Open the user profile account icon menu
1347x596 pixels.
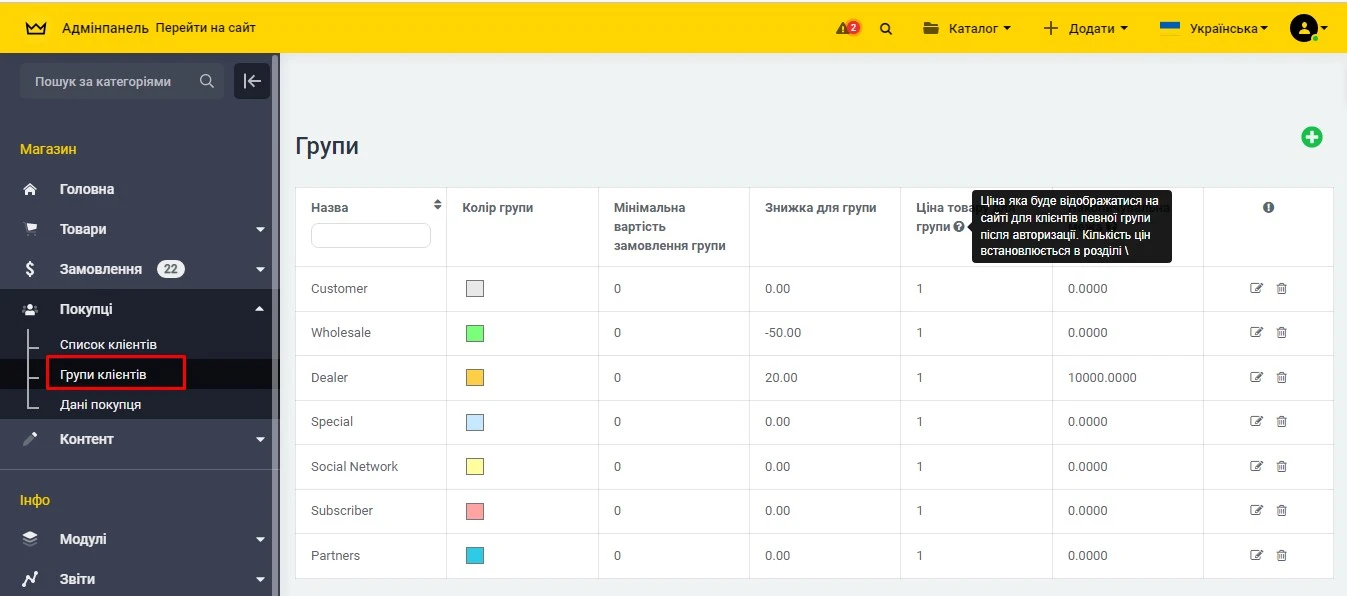(x=1303, y=28)
